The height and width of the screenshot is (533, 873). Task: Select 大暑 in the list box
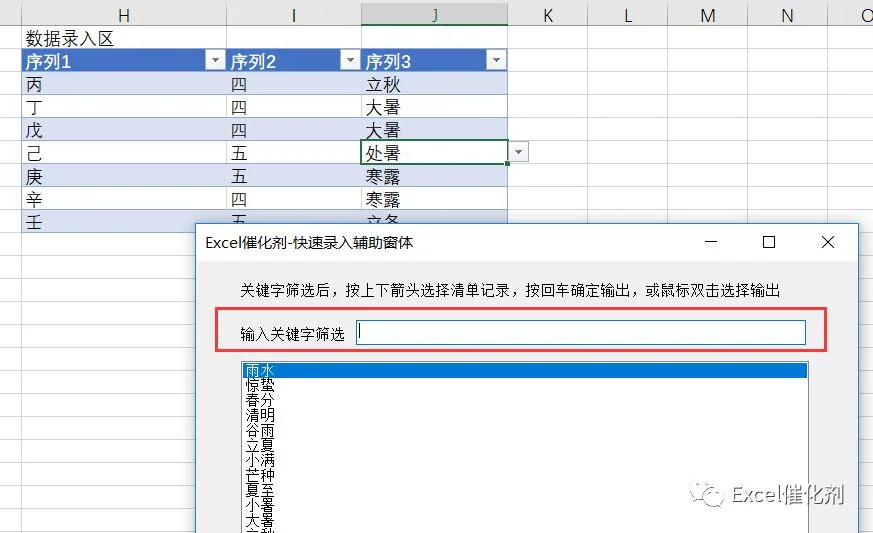(x=524, y=520)
